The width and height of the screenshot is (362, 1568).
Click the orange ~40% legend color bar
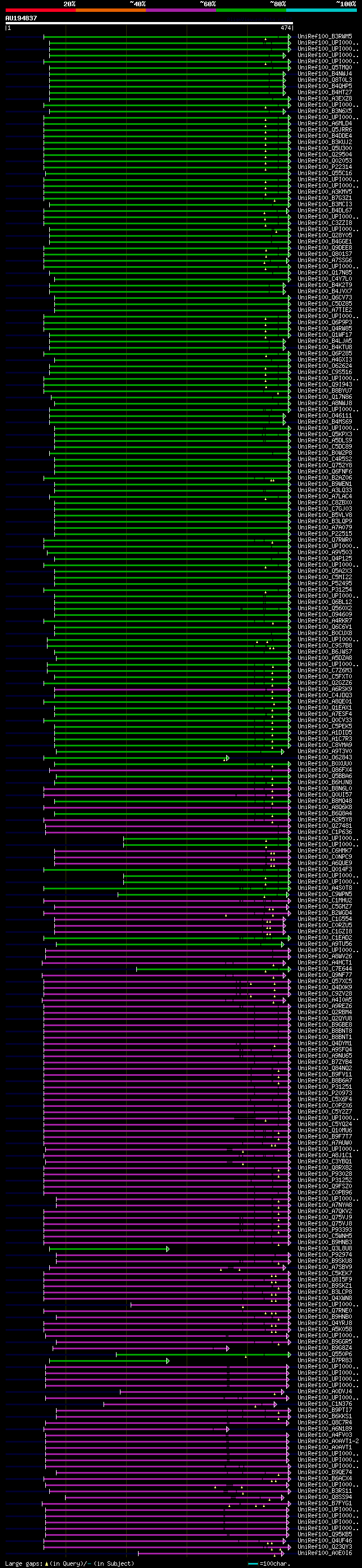pos(111,10)
